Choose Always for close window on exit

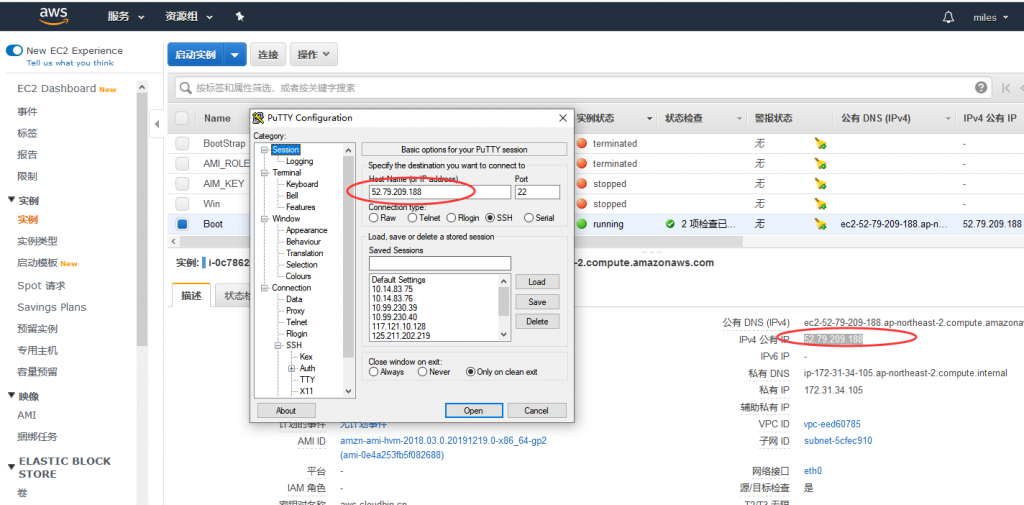pyautogui.click(x=374, y=372)
